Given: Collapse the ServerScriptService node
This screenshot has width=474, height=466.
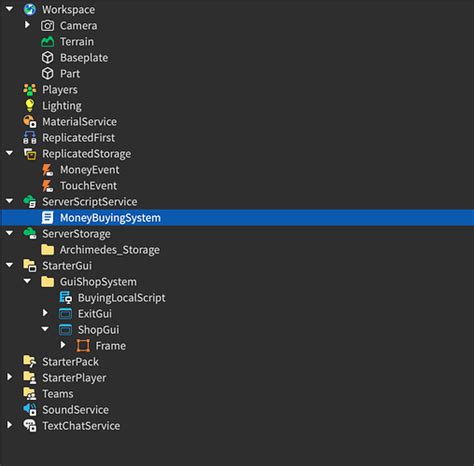Looking at the screenshot, I should [10, 201].
